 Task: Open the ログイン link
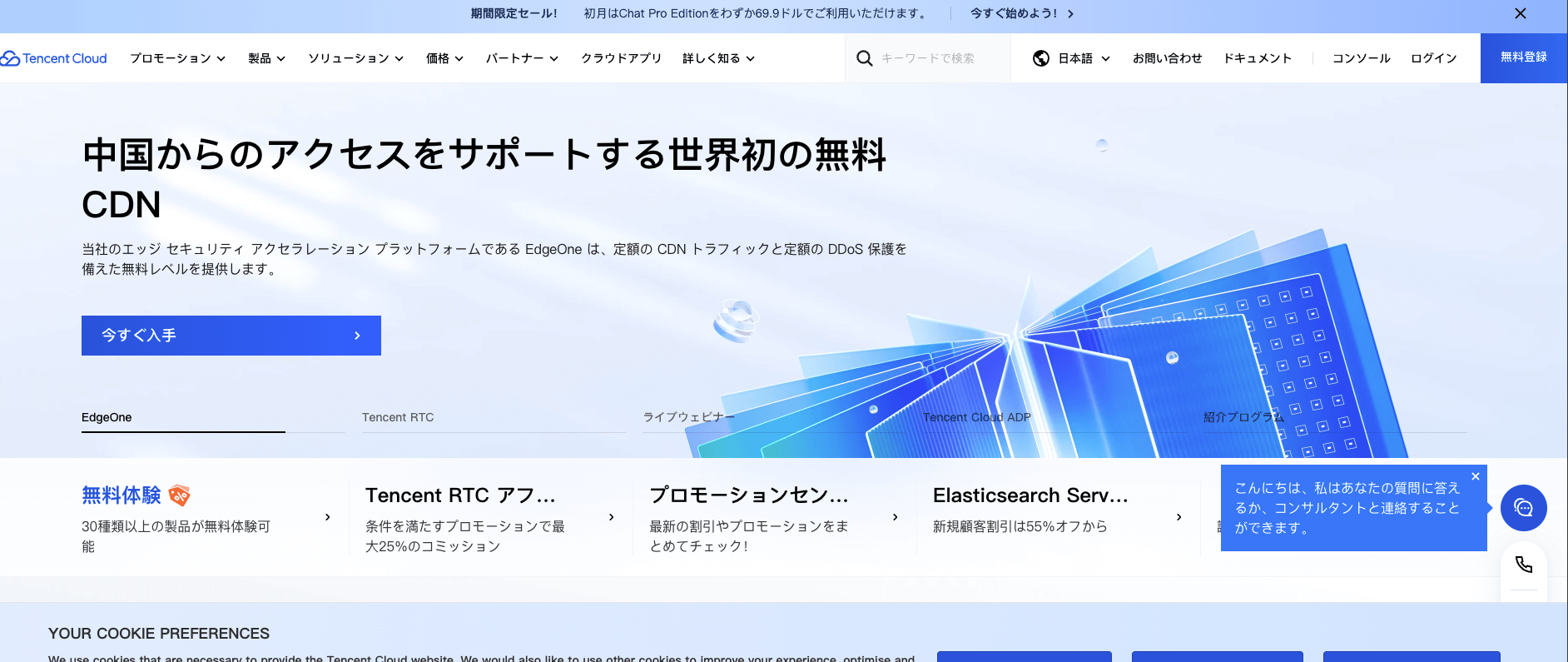(1434, 58)
